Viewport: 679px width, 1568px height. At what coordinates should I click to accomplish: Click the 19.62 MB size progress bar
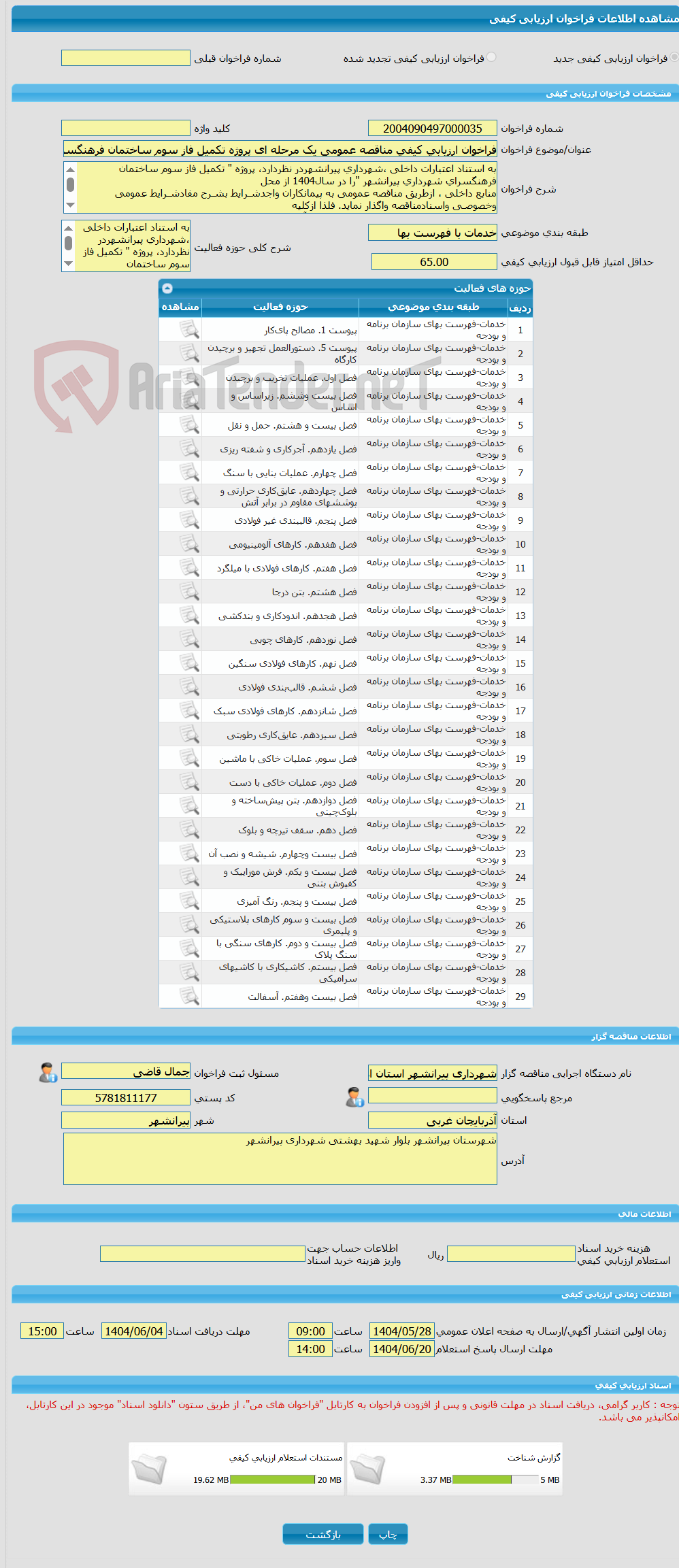point(273,1480)
